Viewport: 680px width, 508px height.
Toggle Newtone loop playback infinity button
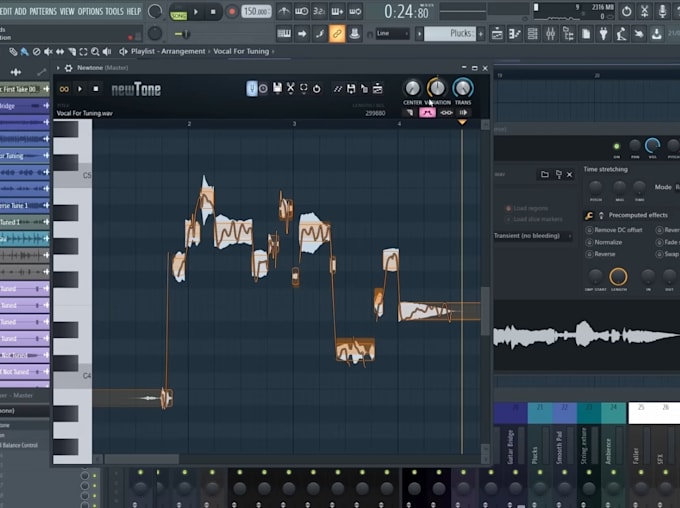coord(64,89)
